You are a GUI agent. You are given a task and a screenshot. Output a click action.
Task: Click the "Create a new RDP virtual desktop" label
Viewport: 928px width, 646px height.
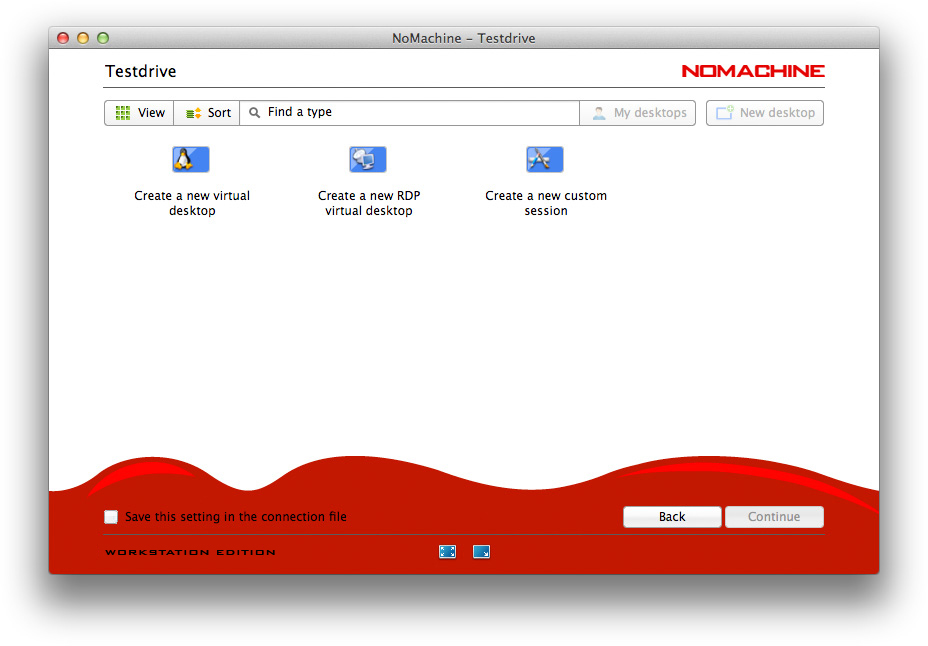point(369,203)
